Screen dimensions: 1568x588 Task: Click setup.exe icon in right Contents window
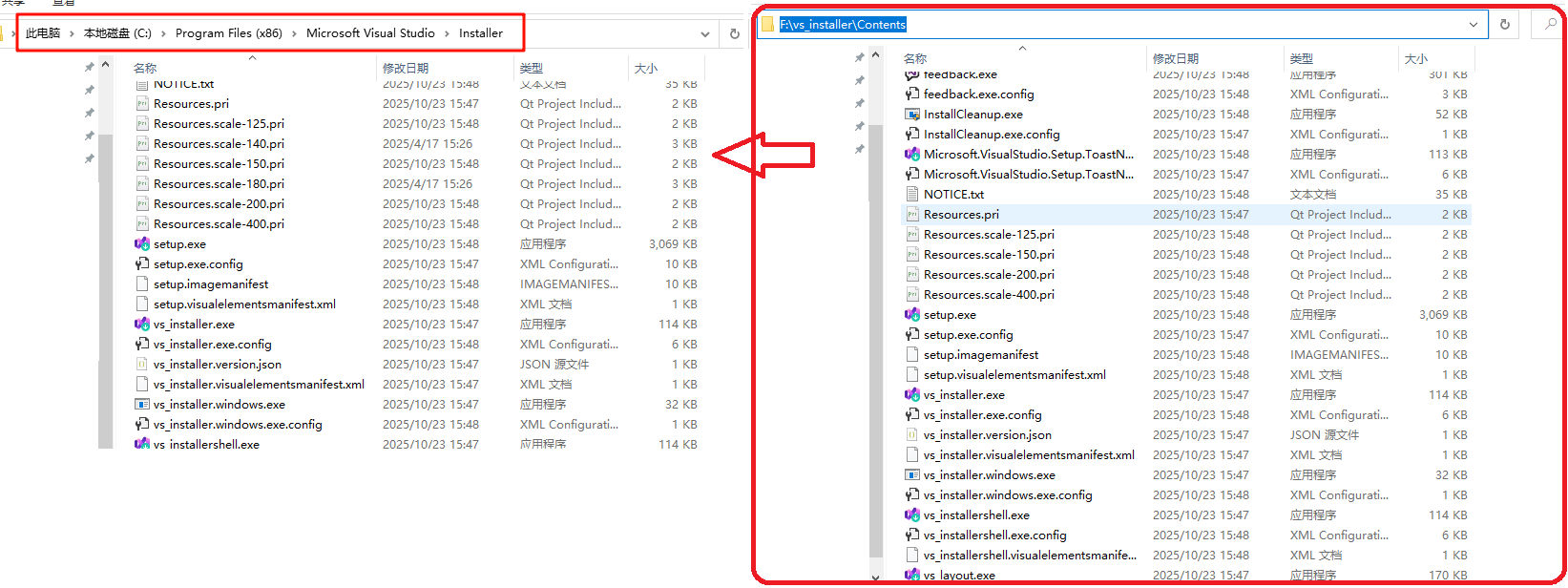[x=912, y=315]
